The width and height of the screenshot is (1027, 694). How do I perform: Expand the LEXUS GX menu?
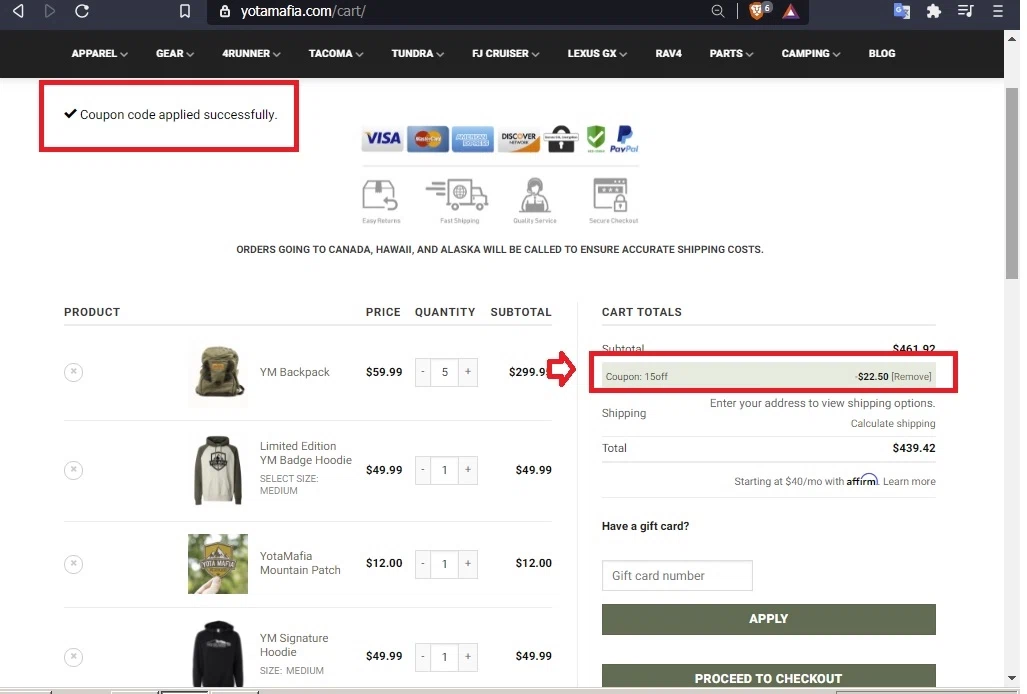tap(597, 54)
